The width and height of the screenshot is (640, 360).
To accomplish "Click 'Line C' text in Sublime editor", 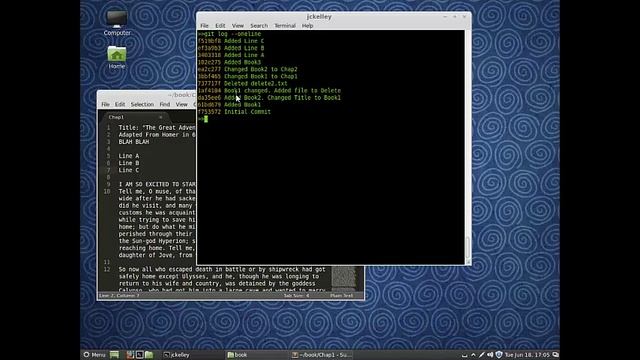I will pyautogui.click(x=129, y=170).
